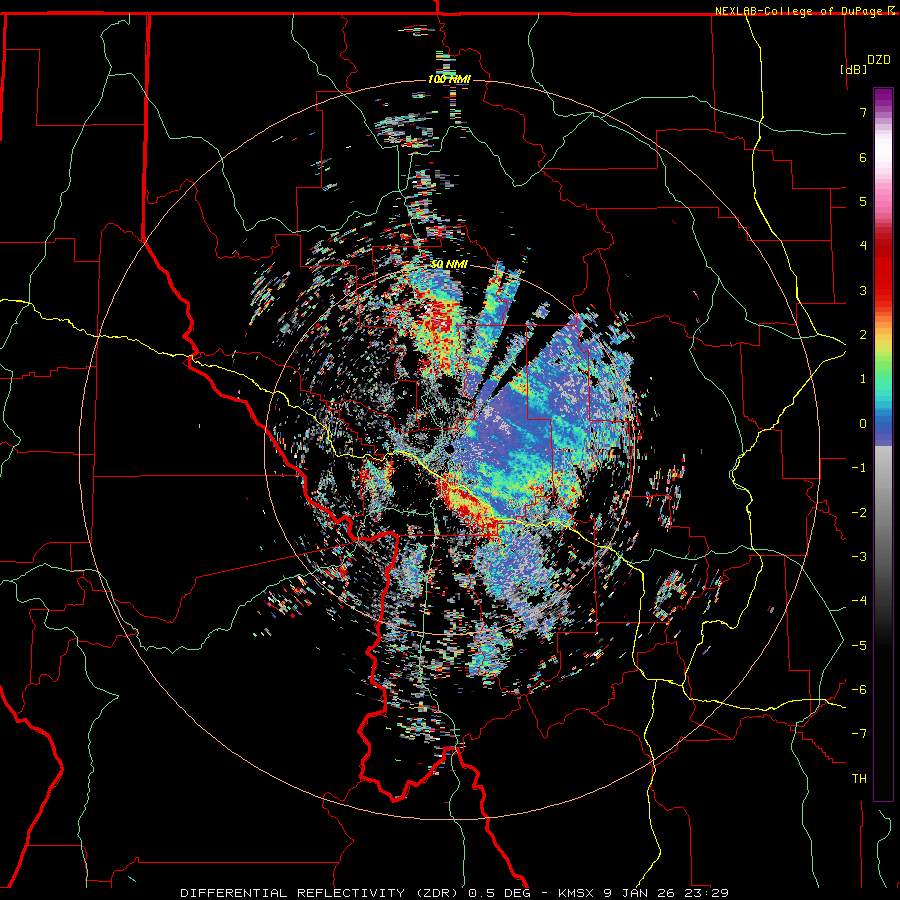Click the "3" value on the scale
Screen dimensions: 900x900
pyautogui.click(x=863, y=290)
